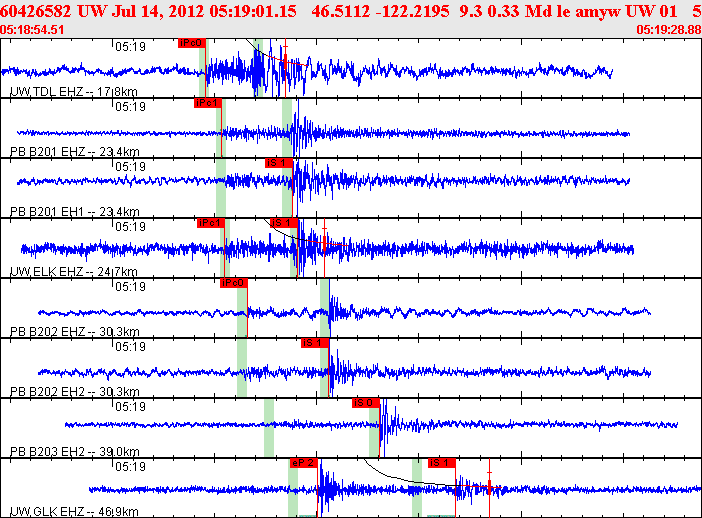
Task: Select the iPc0 pick flag on UW TDL trace
Action: click(x=192, y=43)
